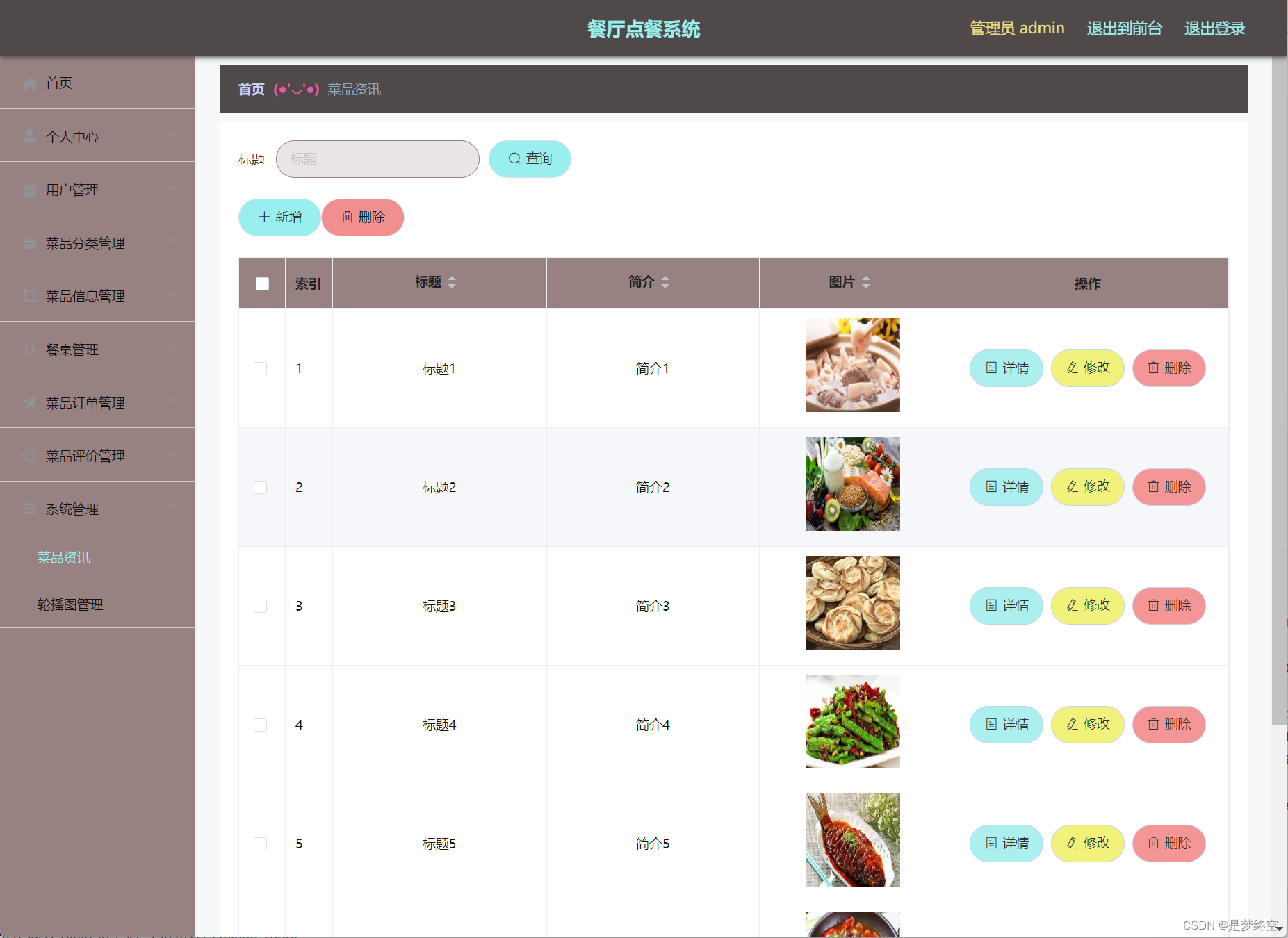The image size is (1288, 938).
Task: Click the 新增 add button
Action: coord(279,217)
